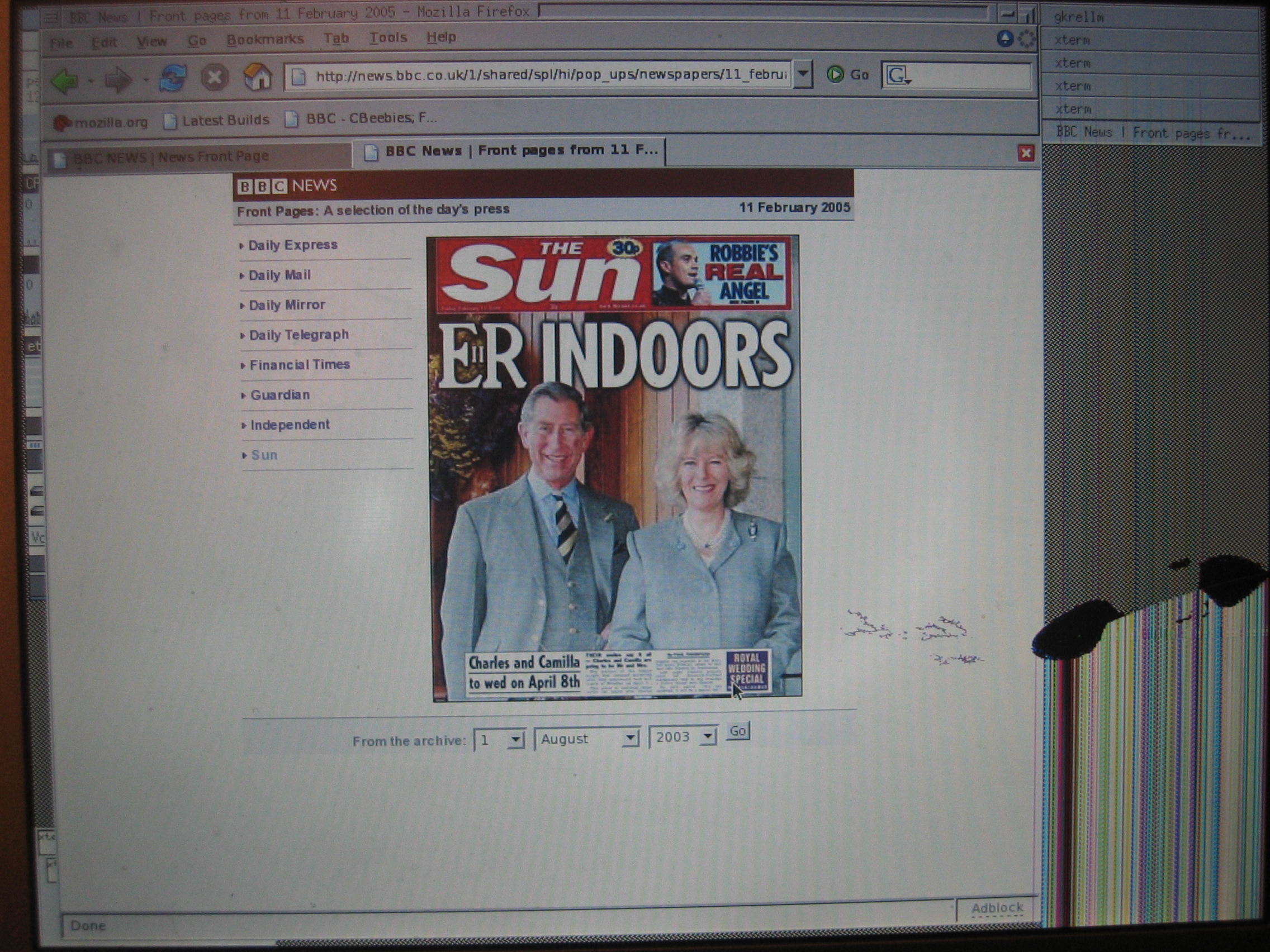Click the "11 February 2005" date text

[x=794, y=208]
